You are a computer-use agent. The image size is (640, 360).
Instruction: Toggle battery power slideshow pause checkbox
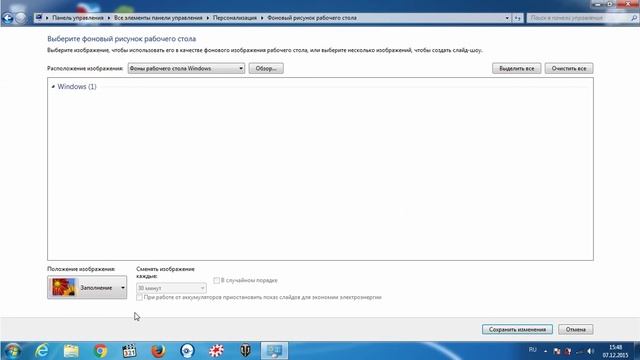tap(139, 297)
